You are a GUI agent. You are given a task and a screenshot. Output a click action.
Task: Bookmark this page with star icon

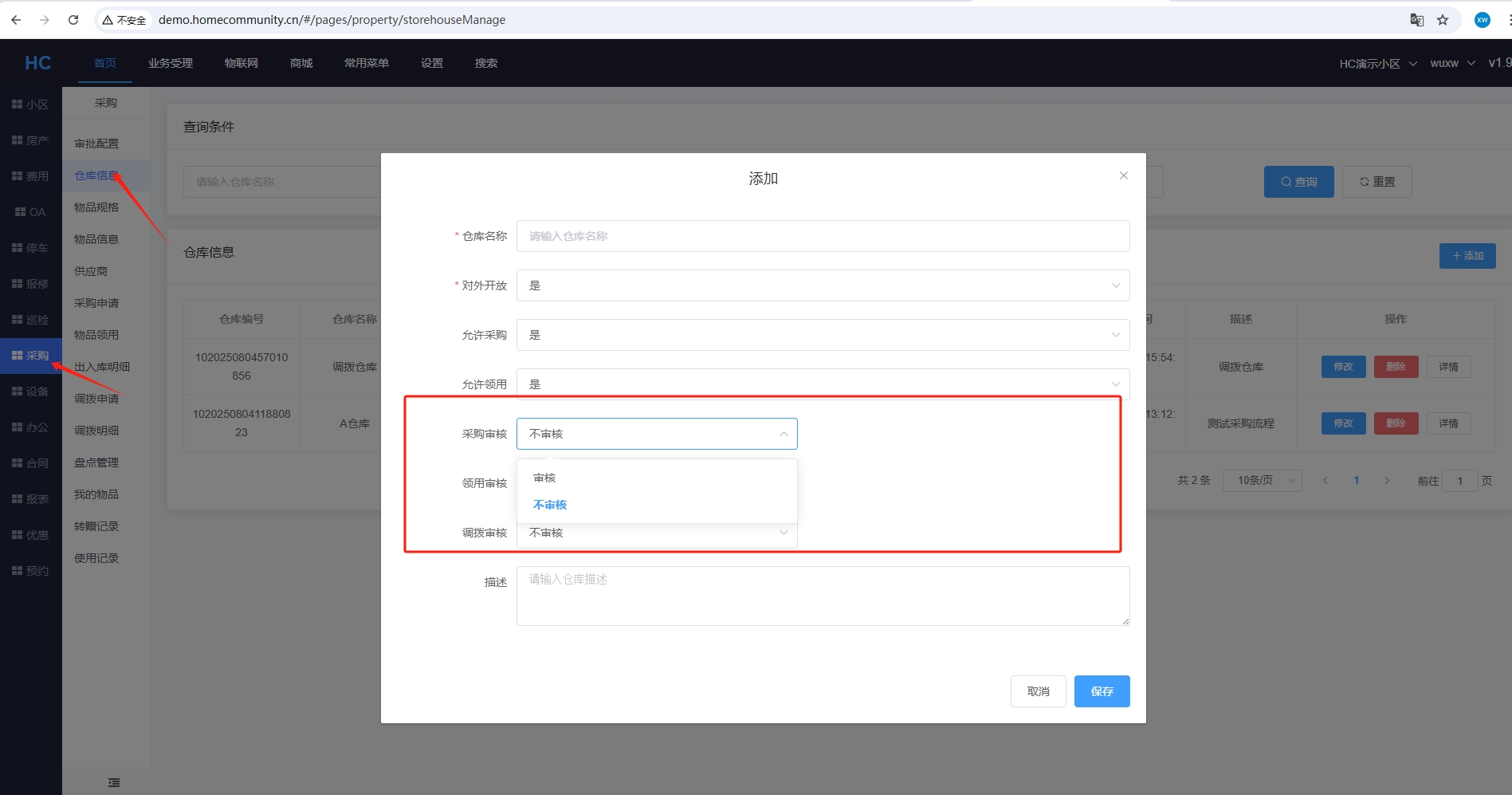coord(1443,20)
